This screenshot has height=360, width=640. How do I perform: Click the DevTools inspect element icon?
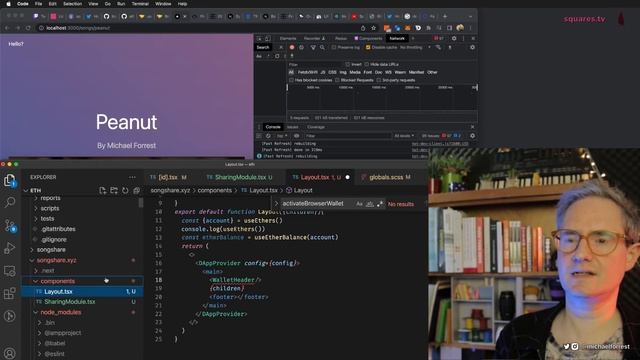(x=259, y=38)
